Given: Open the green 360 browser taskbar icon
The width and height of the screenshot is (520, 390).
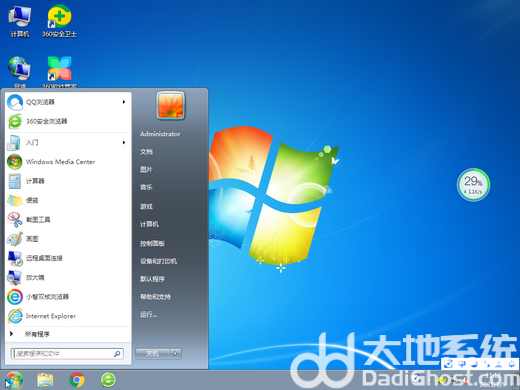Looking at the screenshot, I should pos(108,380).
